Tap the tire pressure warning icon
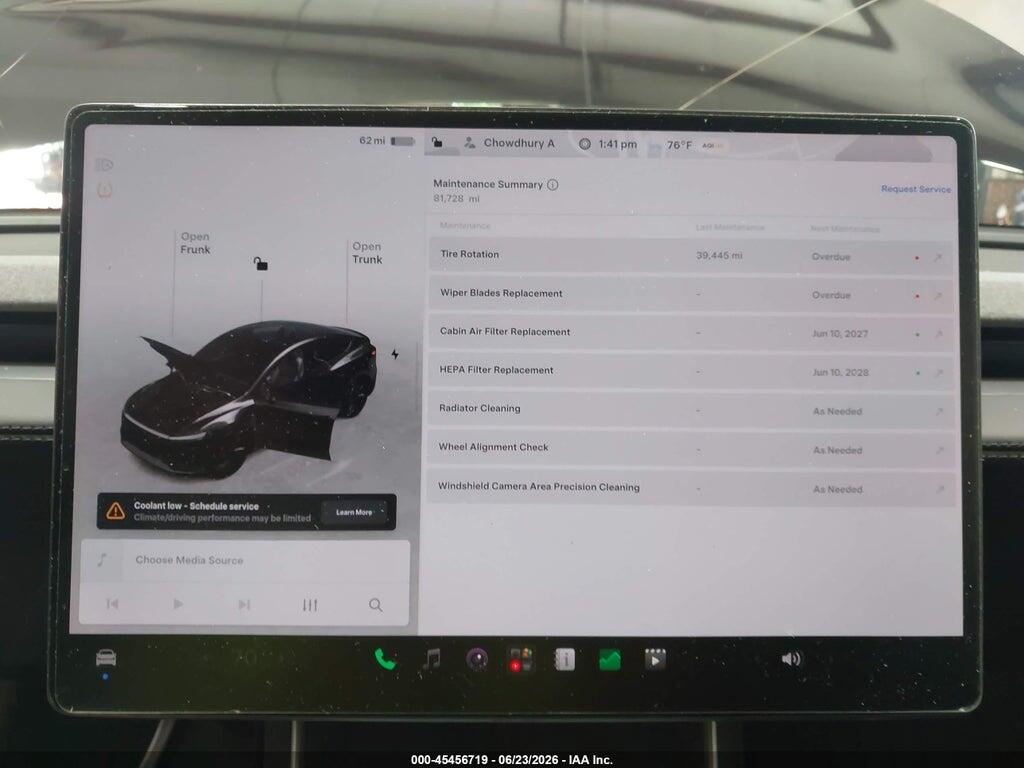Screen dimensions: 1024x768 (x=104, y=190)
